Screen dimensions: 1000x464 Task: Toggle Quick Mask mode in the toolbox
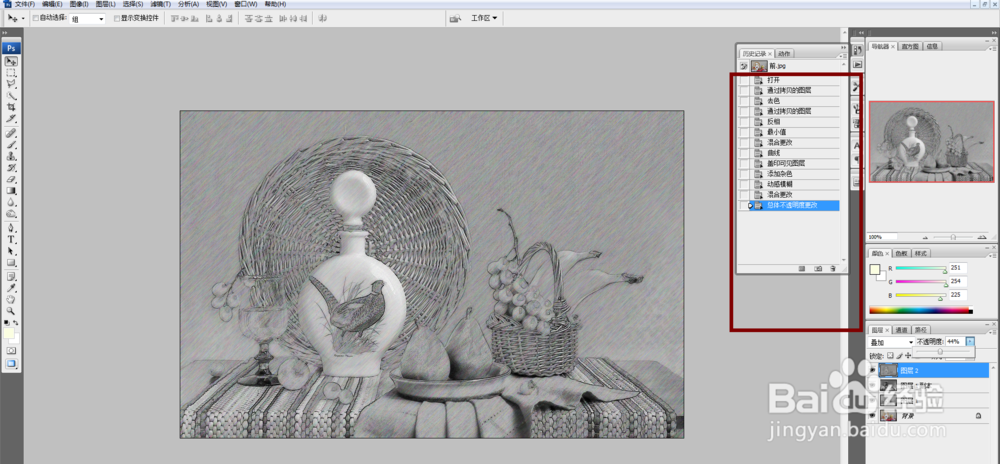pos(11,351)
